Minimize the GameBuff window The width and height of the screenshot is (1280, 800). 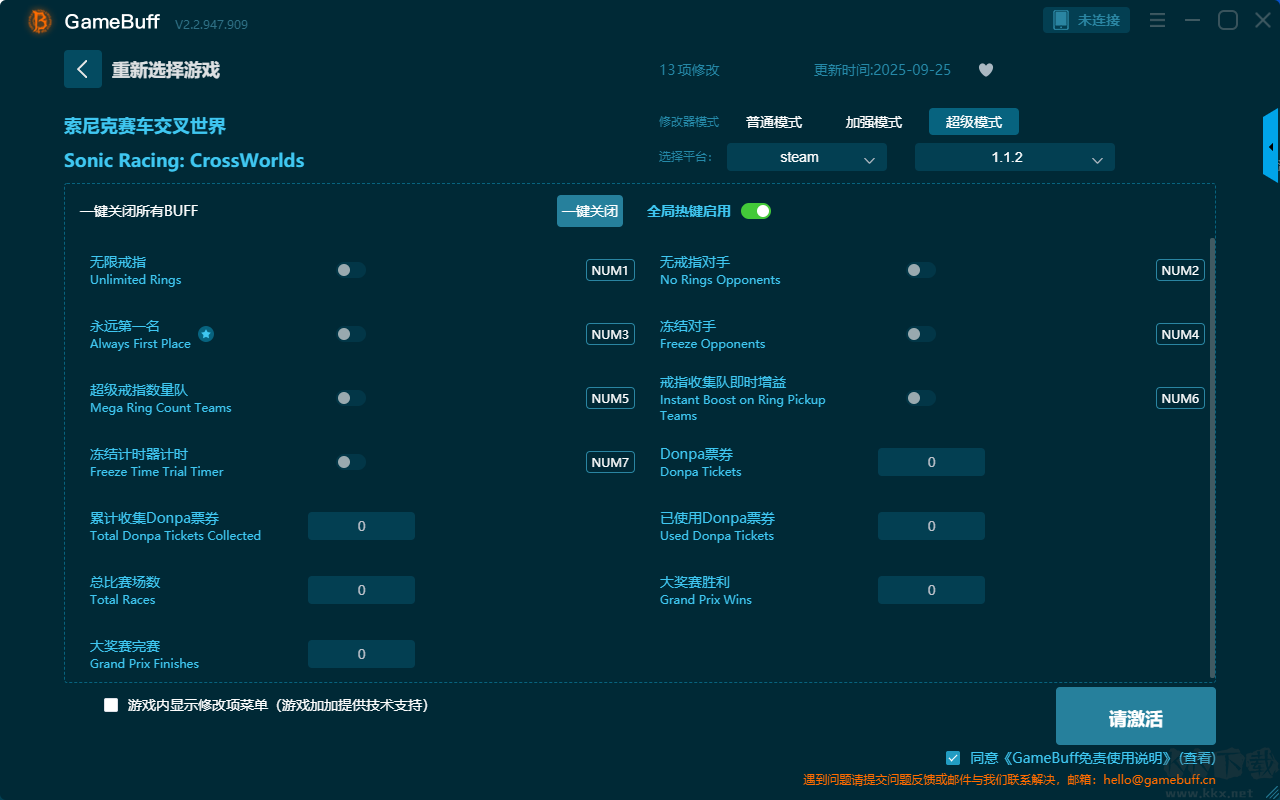(x=1192, y=20)
